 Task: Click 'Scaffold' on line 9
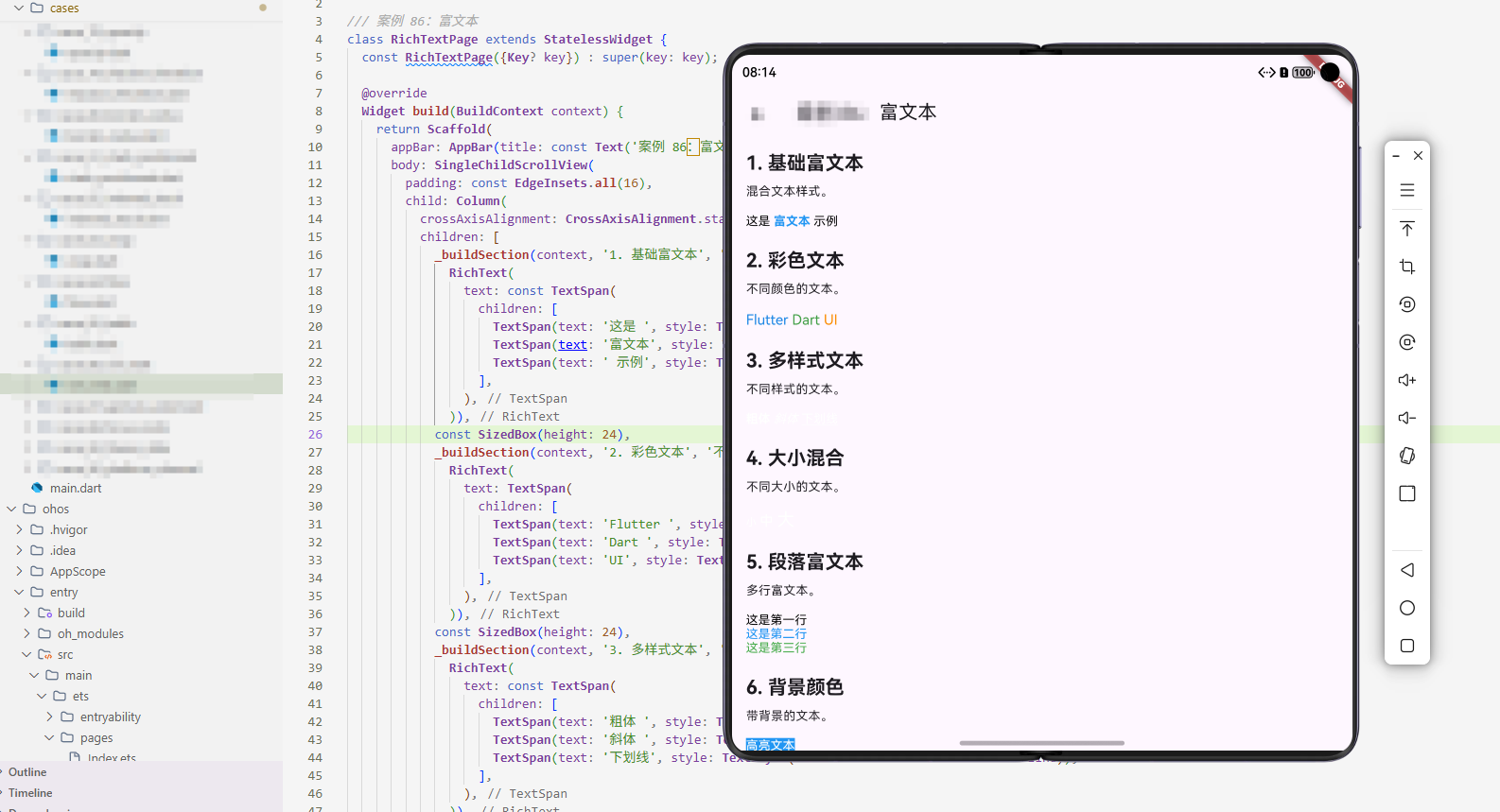456,130
